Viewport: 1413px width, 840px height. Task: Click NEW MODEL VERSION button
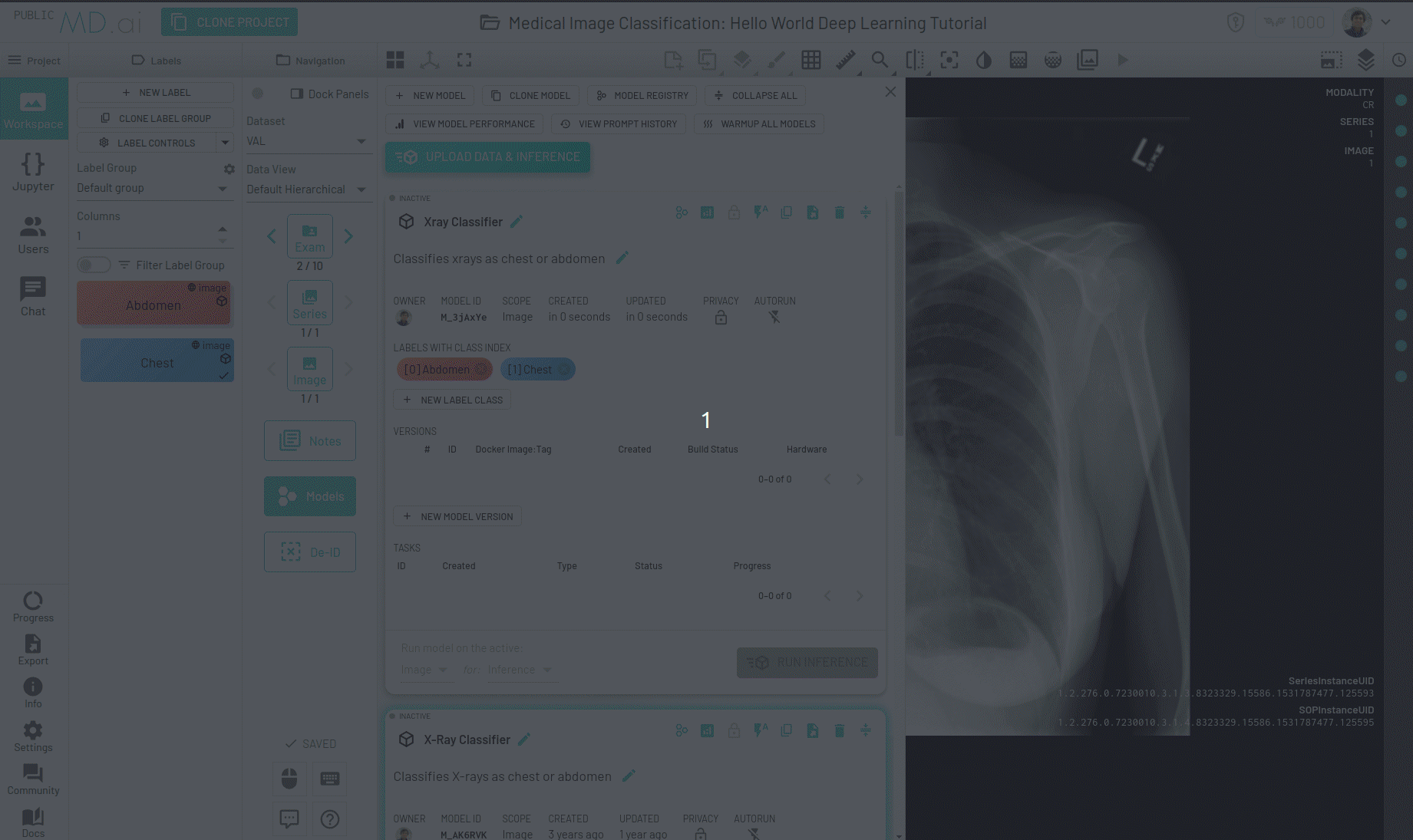point(457,516)
